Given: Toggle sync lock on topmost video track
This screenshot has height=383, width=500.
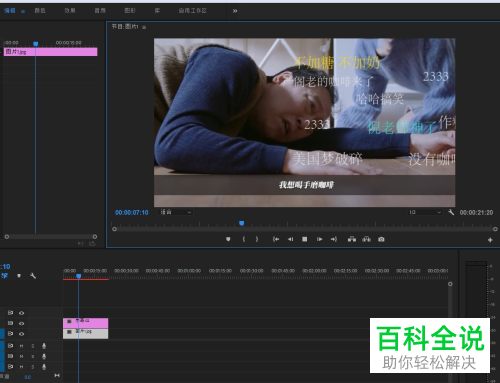Looking at the screenshot, I should pos(10,313).
